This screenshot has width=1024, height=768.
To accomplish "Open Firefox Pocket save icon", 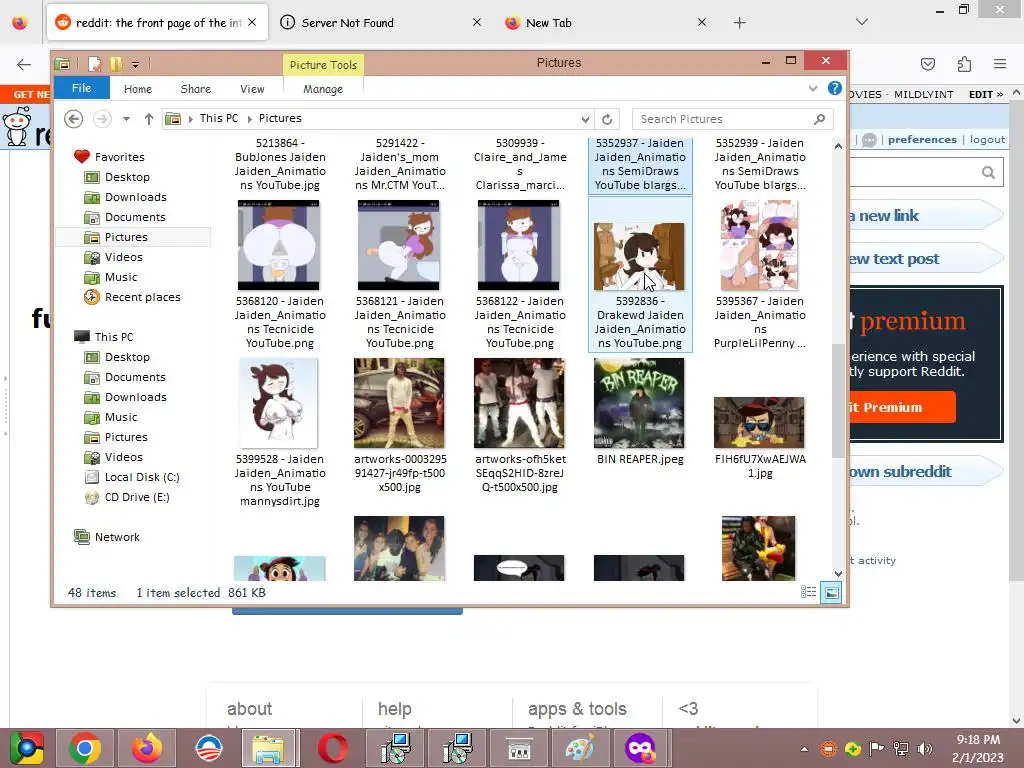I will (927, 64).
